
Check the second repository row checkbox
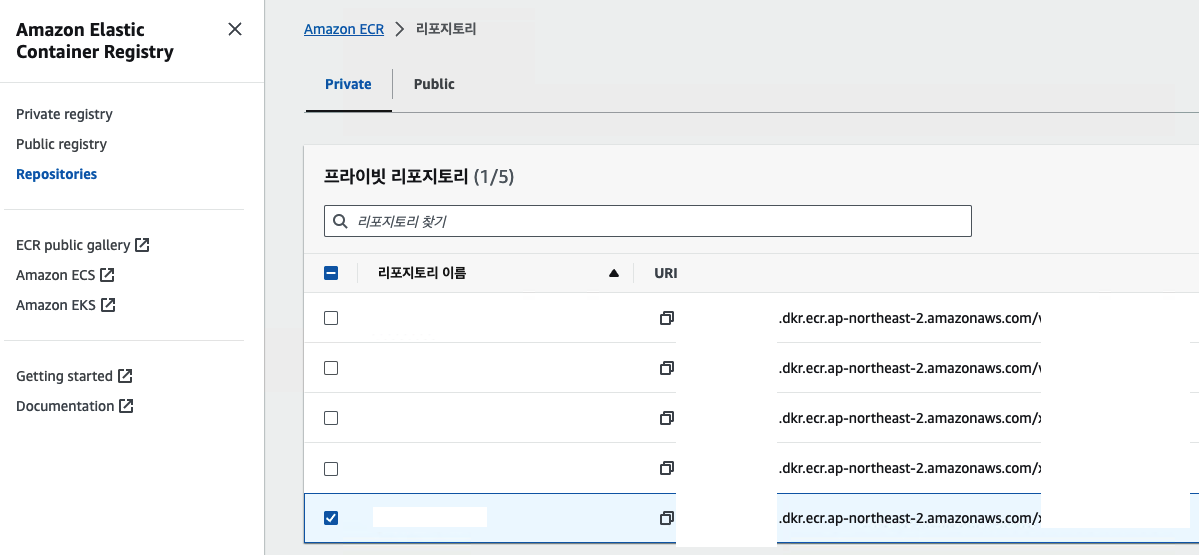click(331, 368)
